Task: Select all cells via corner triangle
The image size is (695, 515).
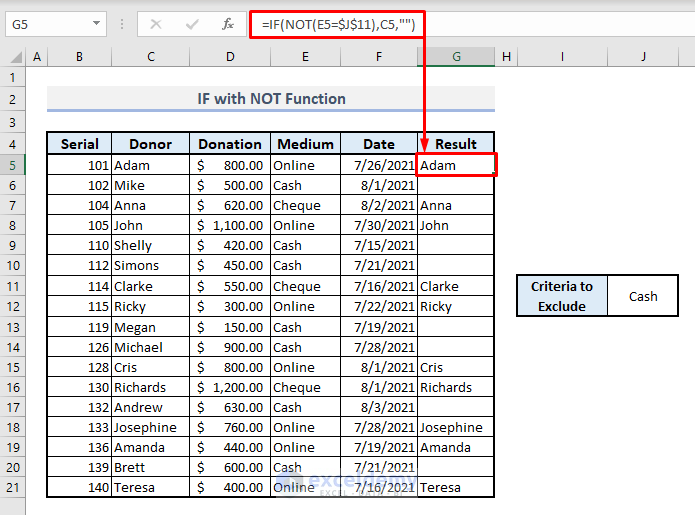Action: pos(16,57)
